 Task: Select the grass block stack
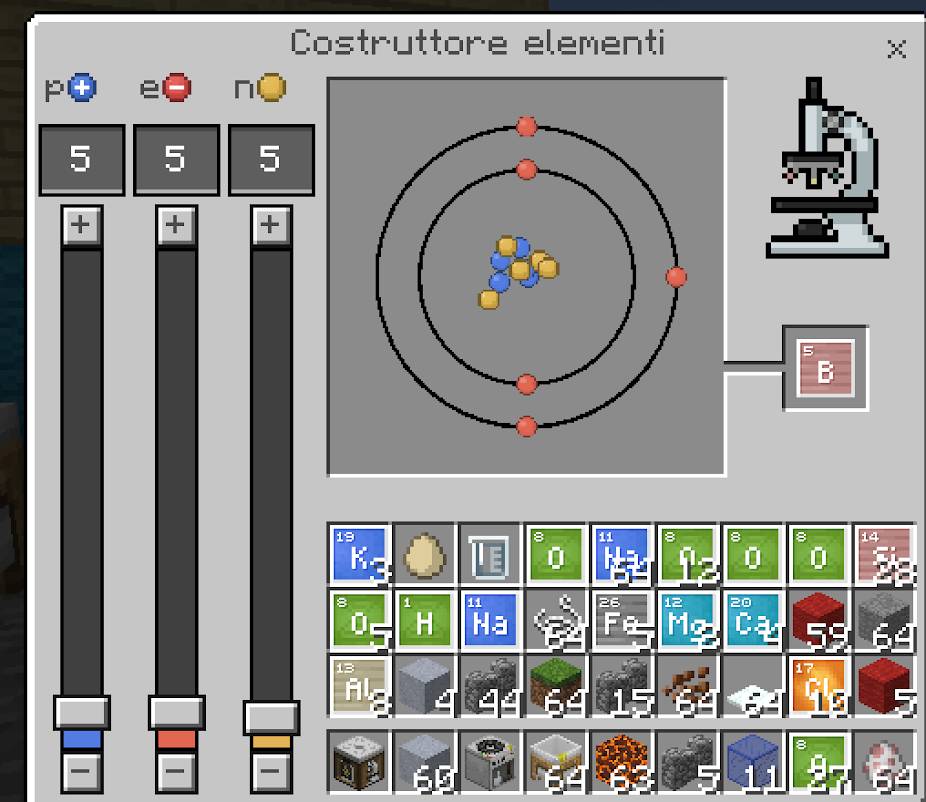coord(555,686)
